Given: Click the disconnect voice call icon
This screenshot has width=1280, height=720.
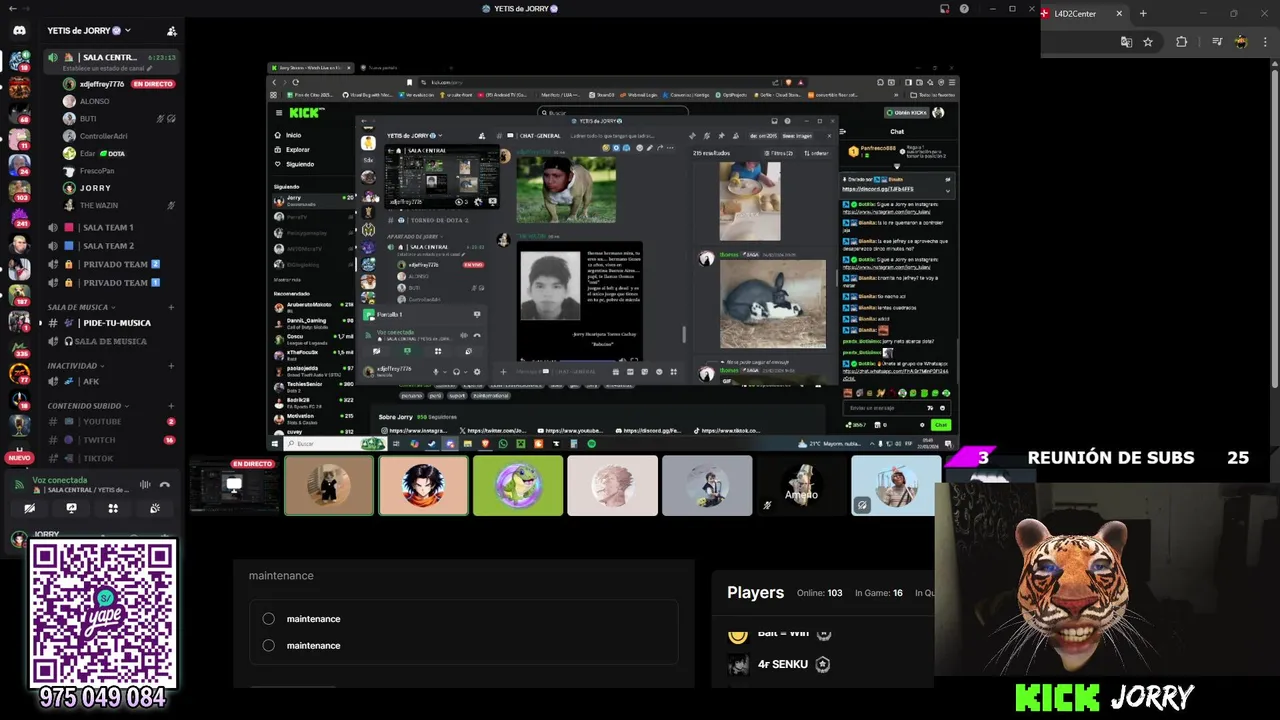Looking at the screenshot, I should tap(165, 485).
